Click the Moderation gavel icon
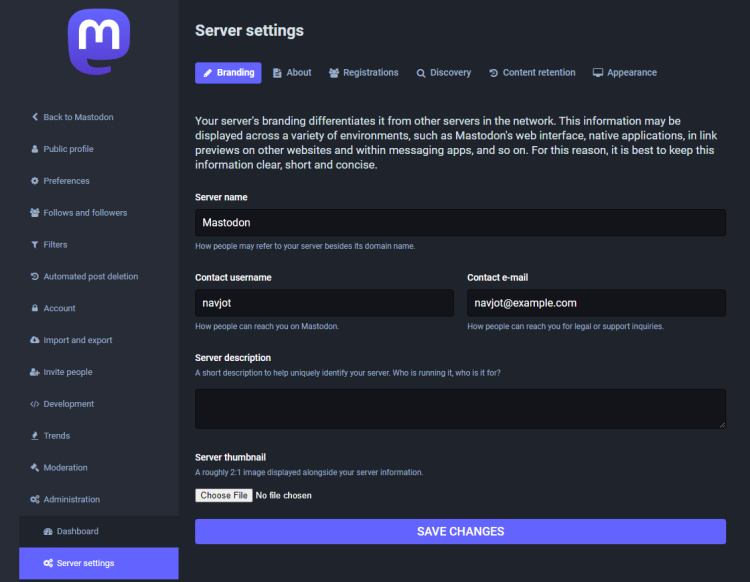Viewport: 750px width, 582px height. (35, 468)
